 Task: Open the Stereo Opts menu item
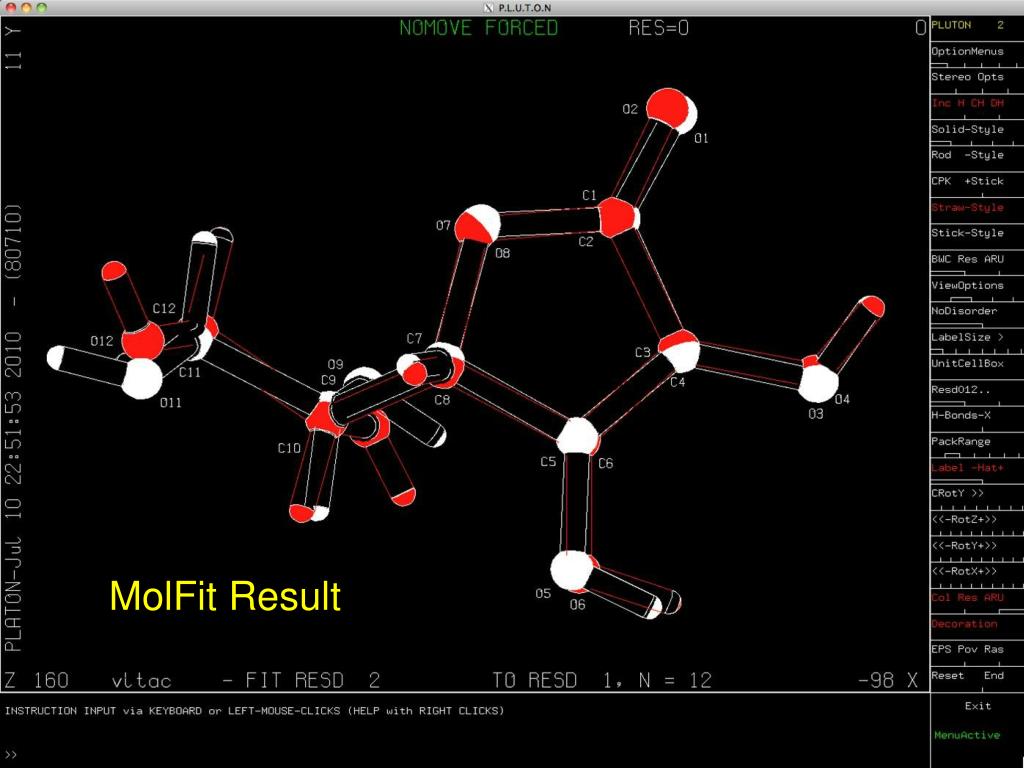(x=967, y=77)
